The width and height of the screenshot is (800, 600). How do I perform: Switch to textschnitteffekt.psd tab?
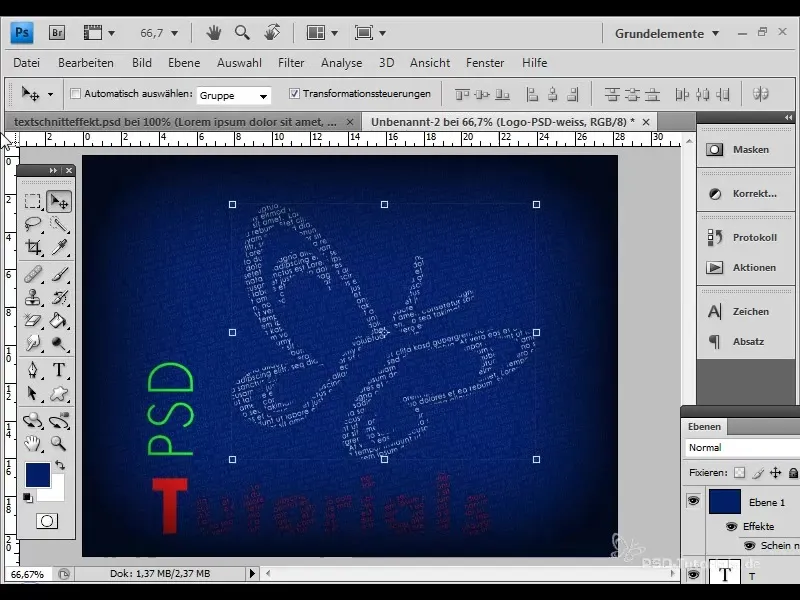point(175,122)
